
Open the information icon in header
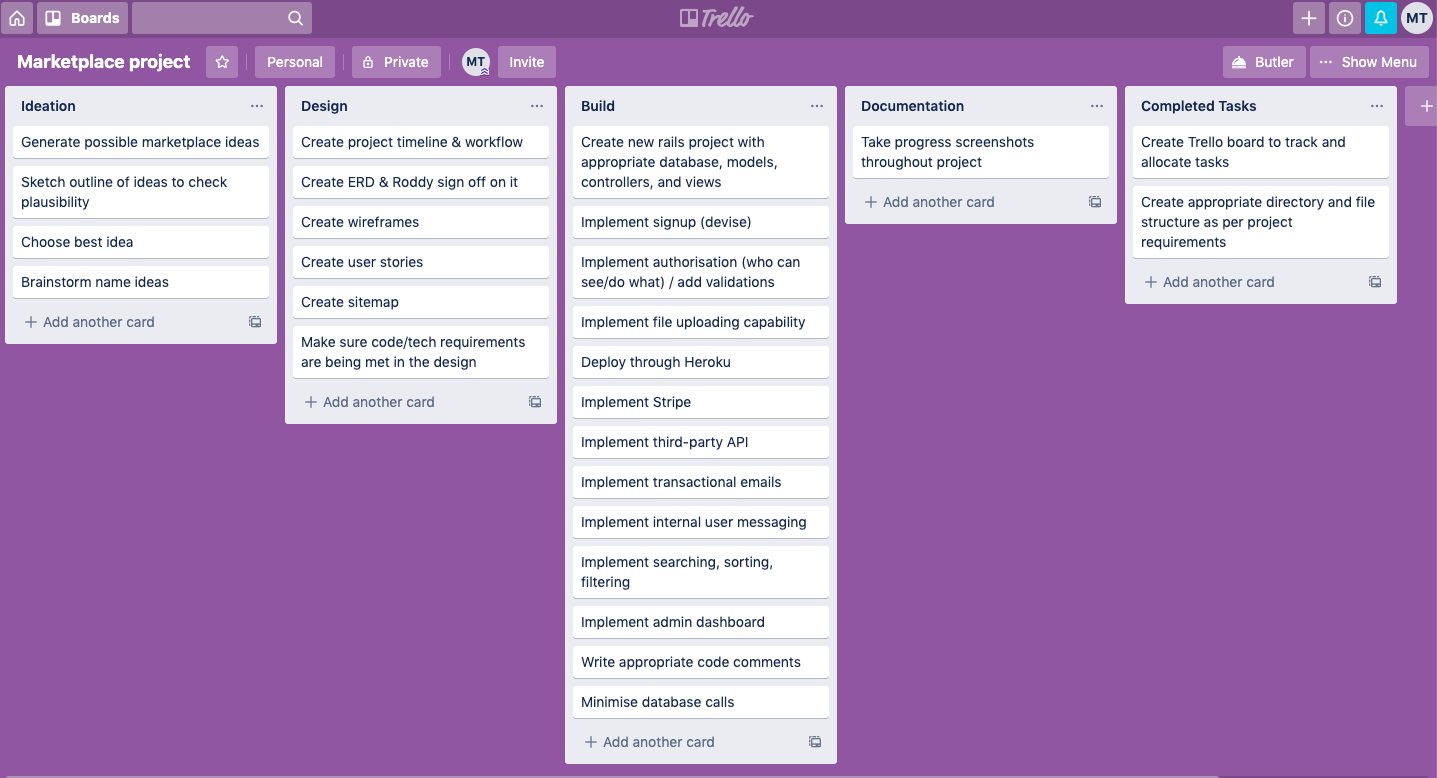pyautogui.click(x=1345, y=18)
